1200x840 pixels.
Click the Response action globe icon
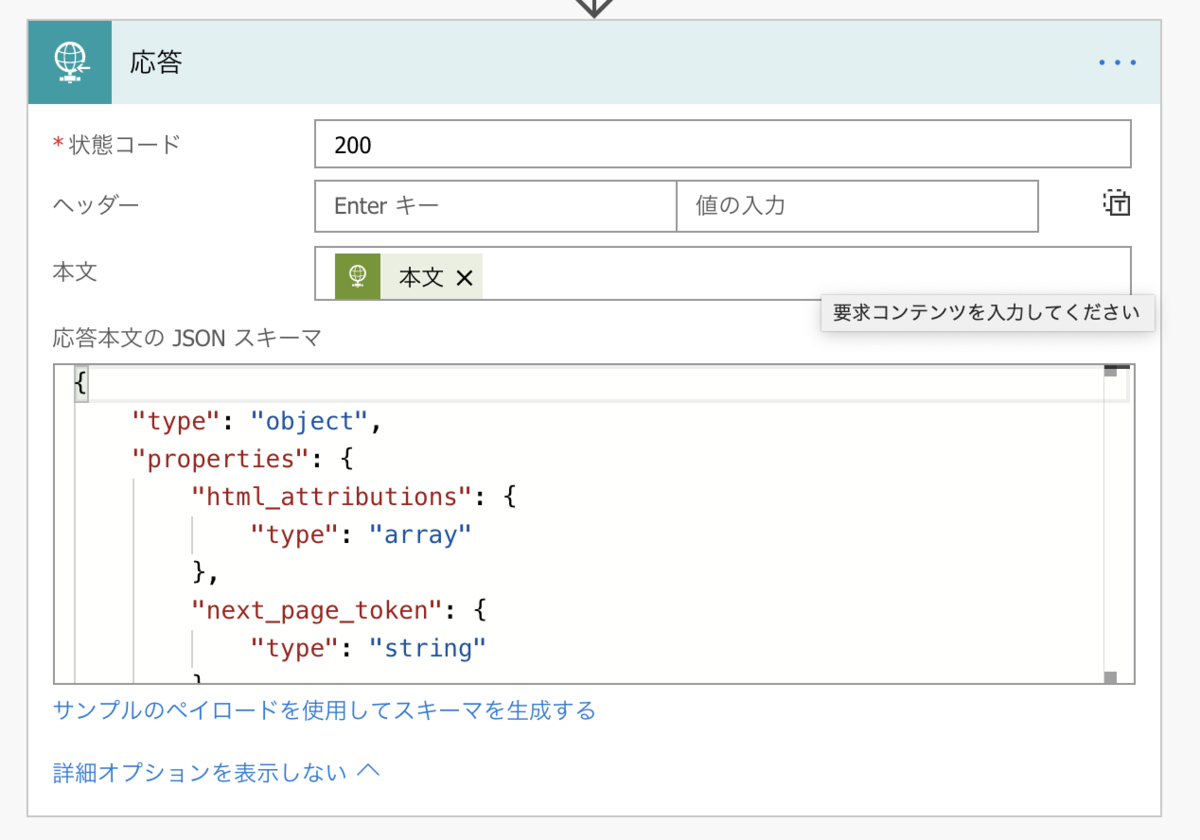point(70,62)
